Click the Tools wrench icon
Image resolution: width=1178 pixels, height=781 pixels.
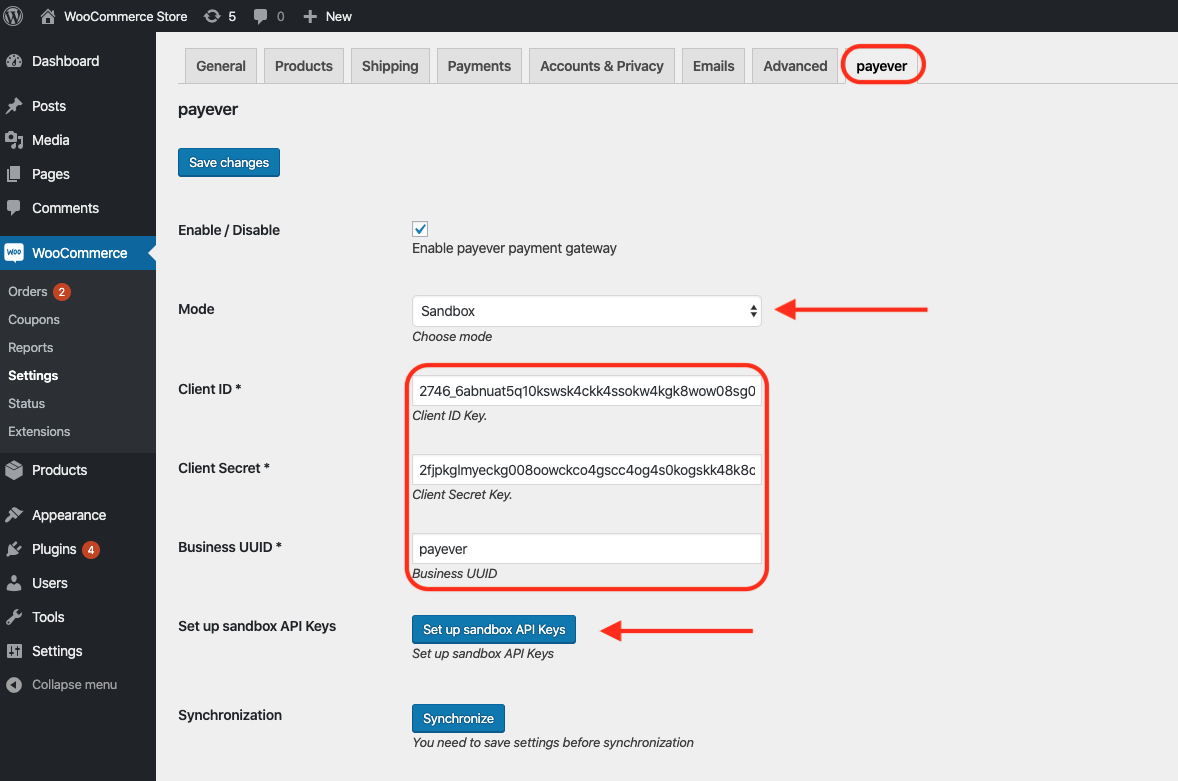[14, 617]
